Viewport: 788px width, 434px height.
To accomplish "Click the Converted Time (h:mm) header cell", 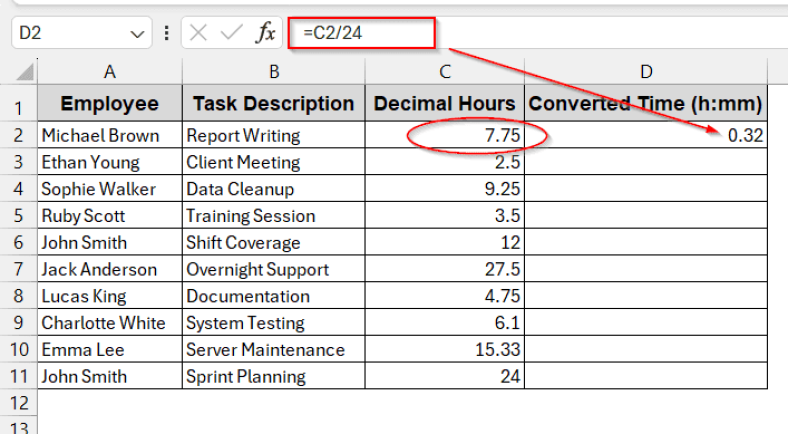I will point(646,103).
